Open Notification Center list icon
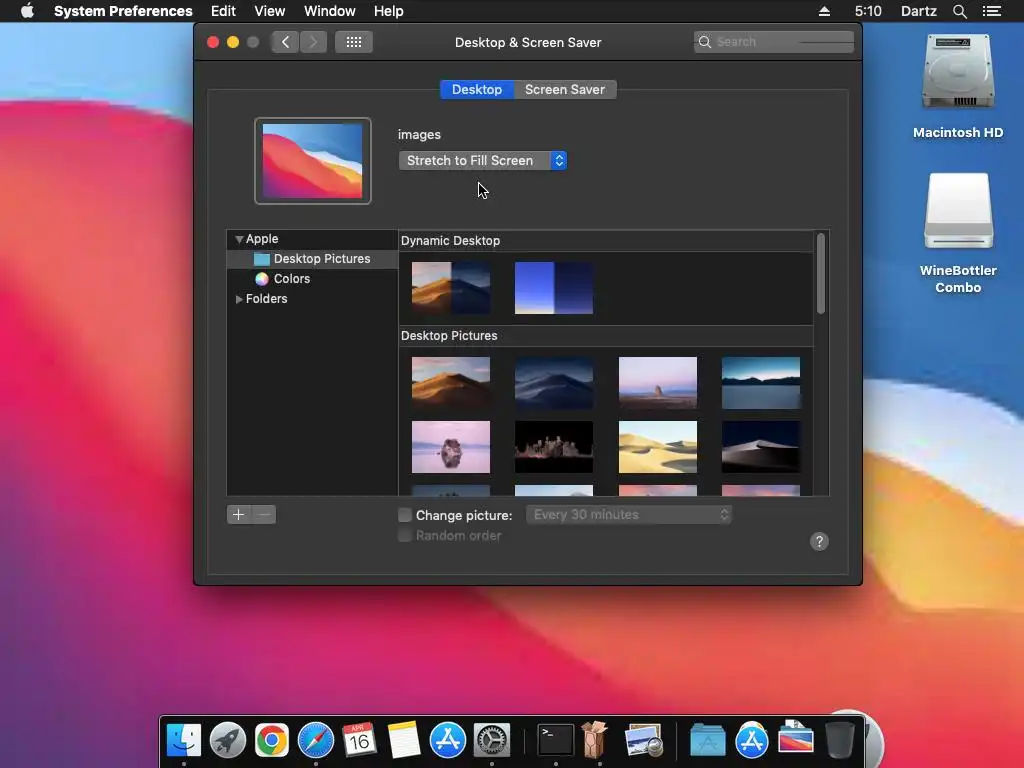The width and height of the screenshot is (1024, 768). [991, 11]
